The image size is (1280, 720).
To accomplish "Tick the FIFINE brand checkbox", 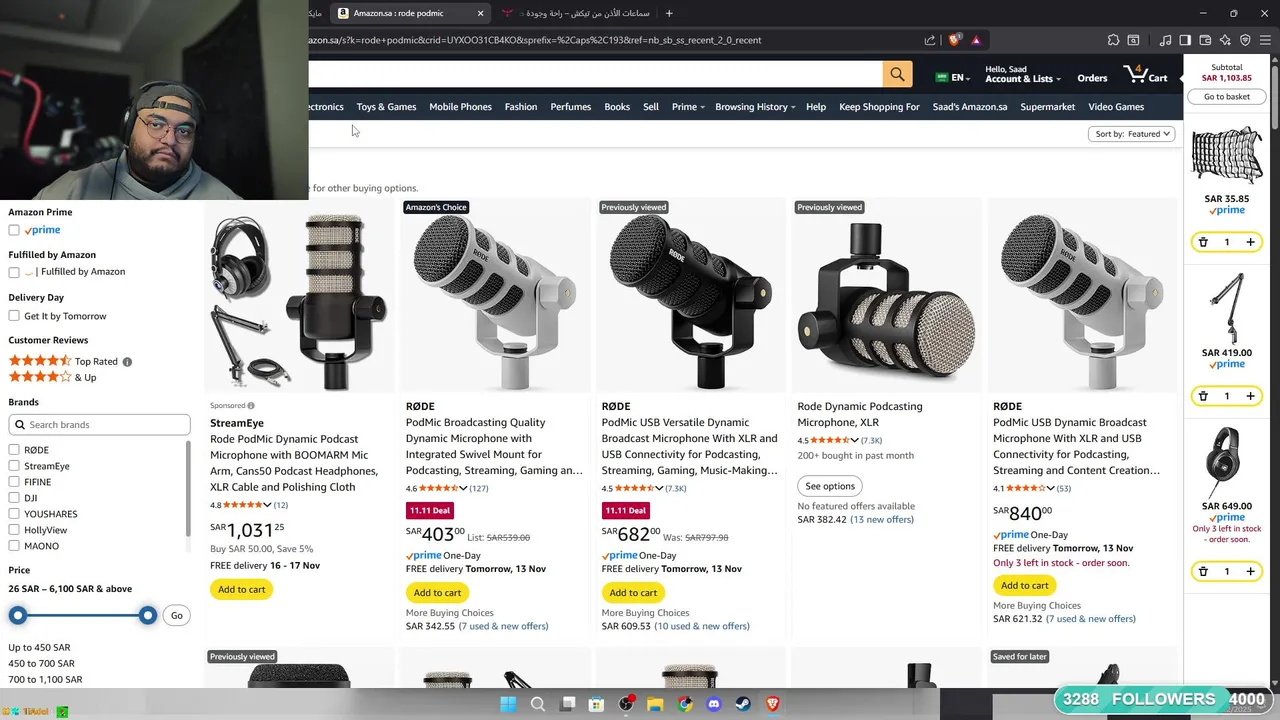I will pyautogui.click(x=14, y=482).
